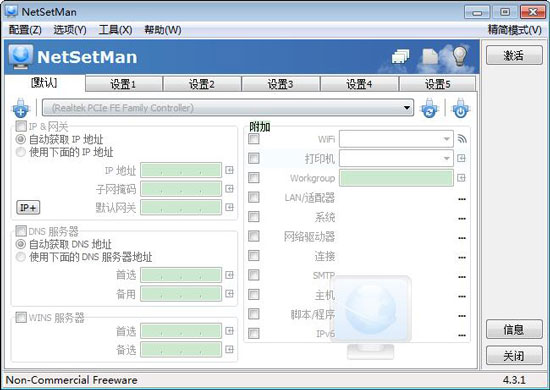This screenshot has width=550, height=390.
Task: Click the light bulb tips icon
Action: [x=460, y=56]
